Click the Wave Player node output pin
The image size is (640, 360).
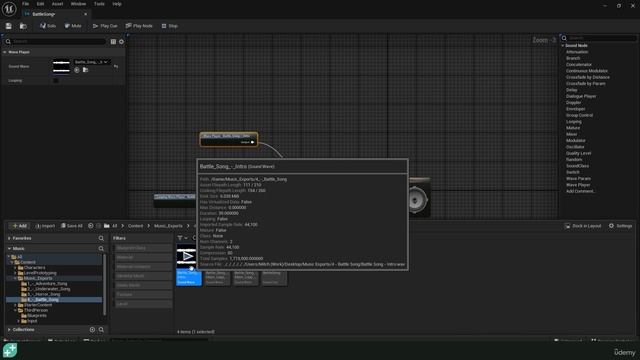coord(252,142)
